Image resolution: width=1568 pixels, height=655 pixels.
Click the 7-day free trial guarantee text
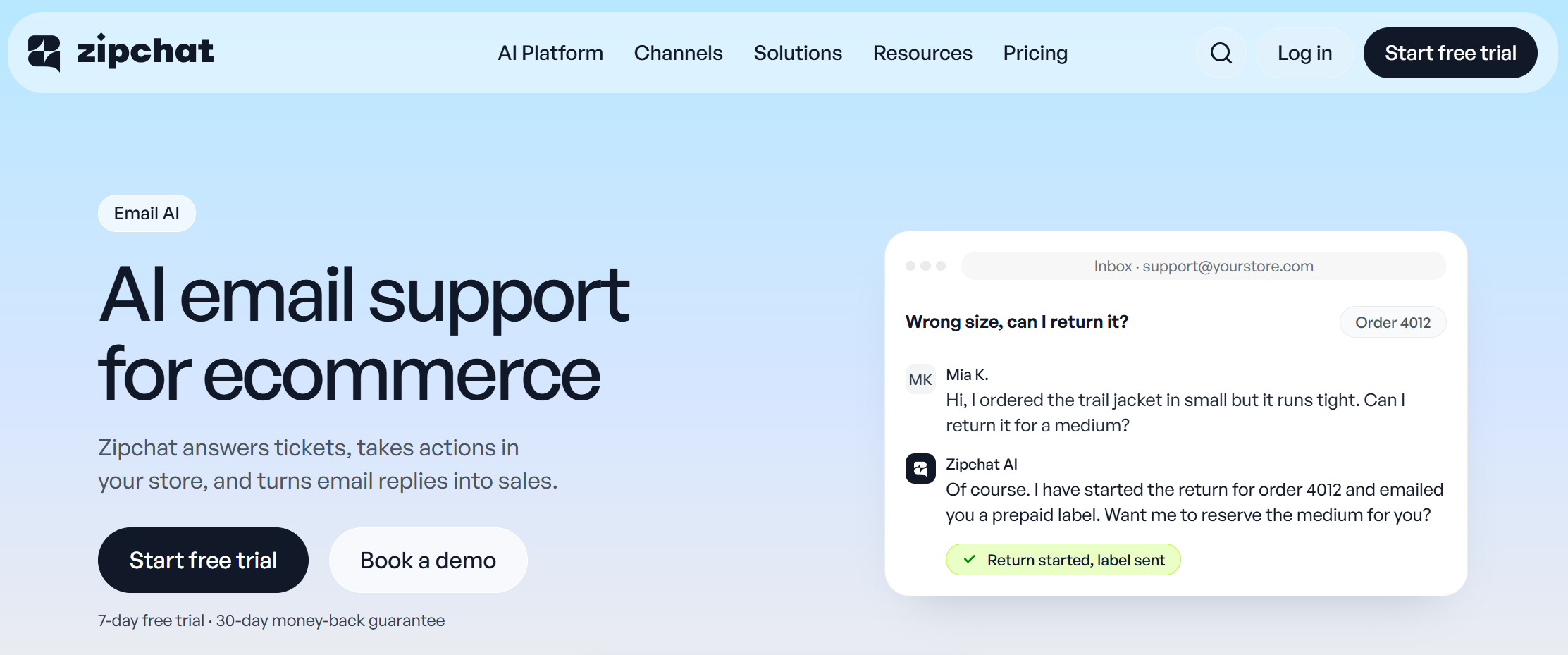(x=271, y=620)
